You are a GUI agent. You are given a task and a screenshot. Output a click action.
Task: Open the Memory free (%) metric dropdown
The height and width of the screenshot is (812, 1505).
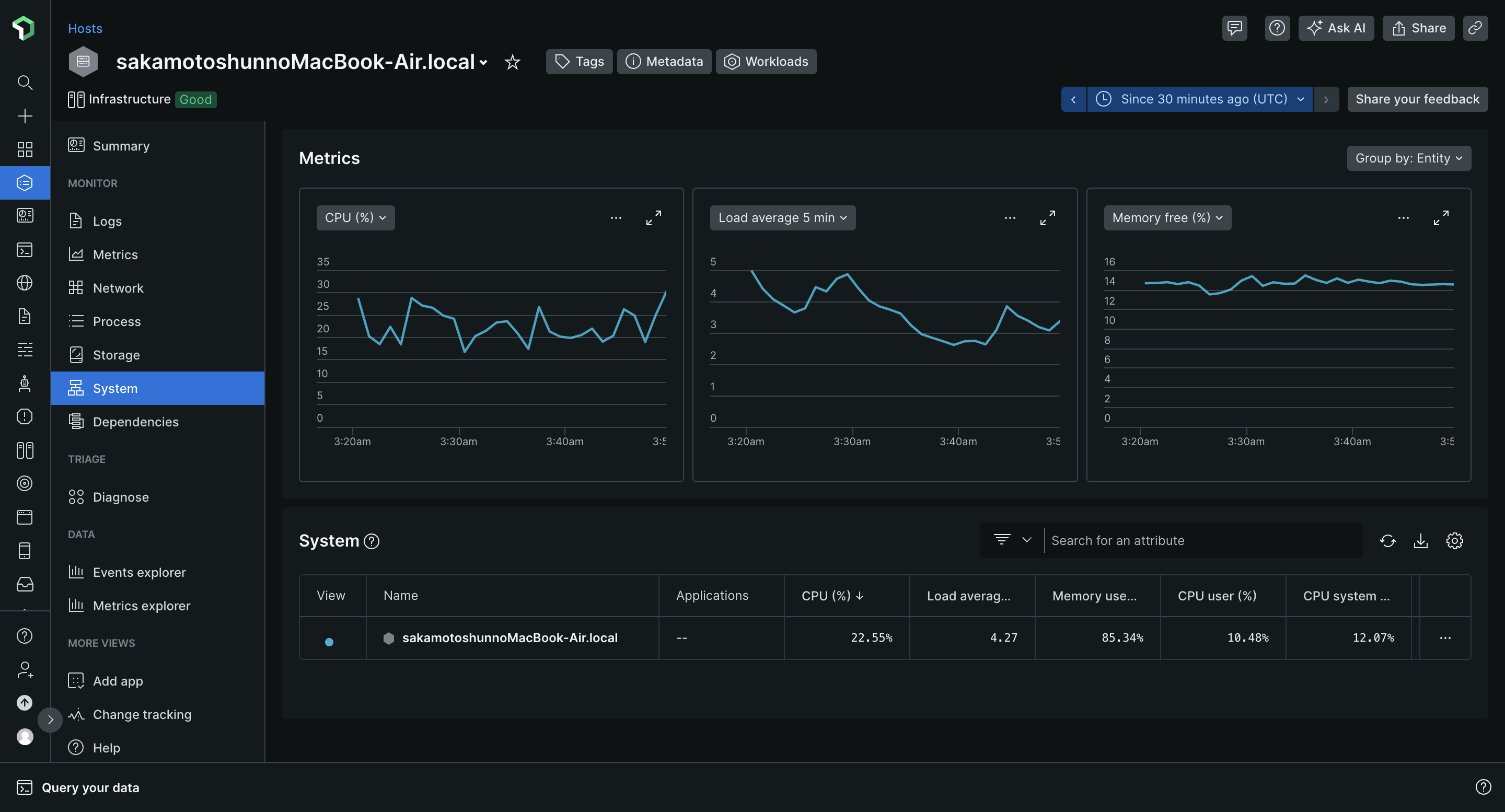tap(1167, 218)
